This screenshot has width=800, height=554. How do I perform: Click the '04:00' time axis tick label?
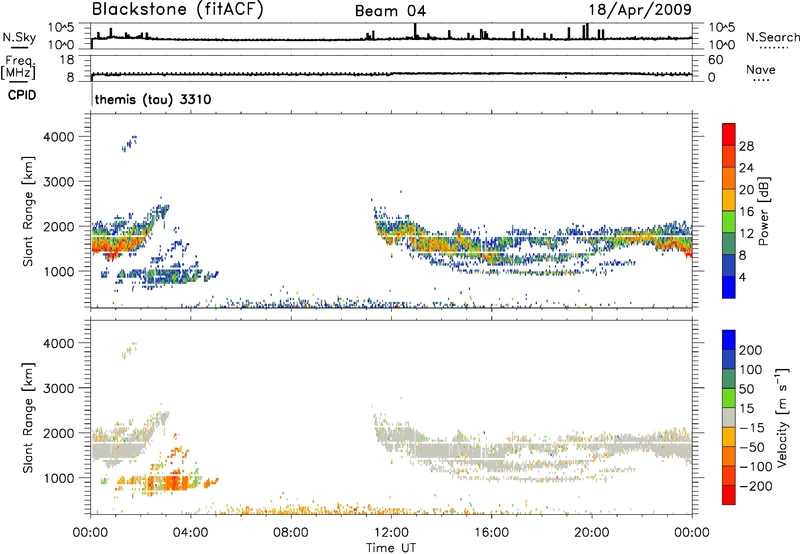[x=190, y=533]
